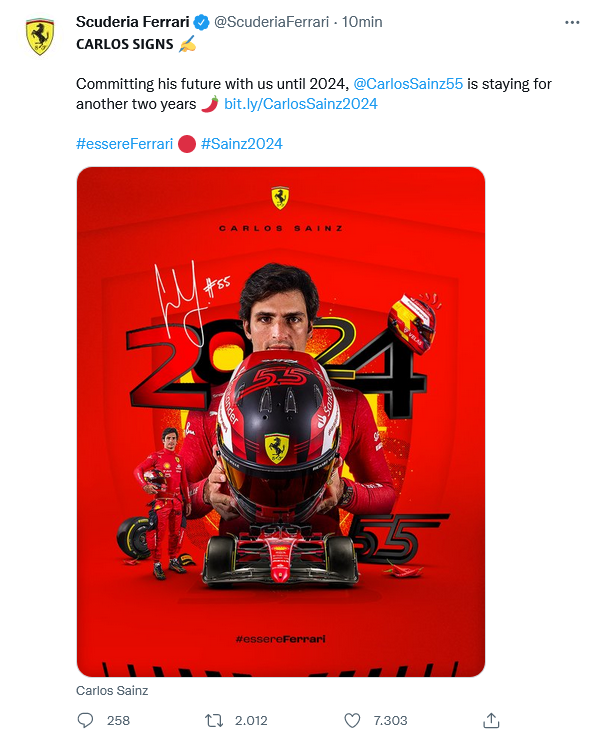Screen dimensions: 598x742
Task: Click the #Sainz2024 hashtag
Action: (242, 143)
